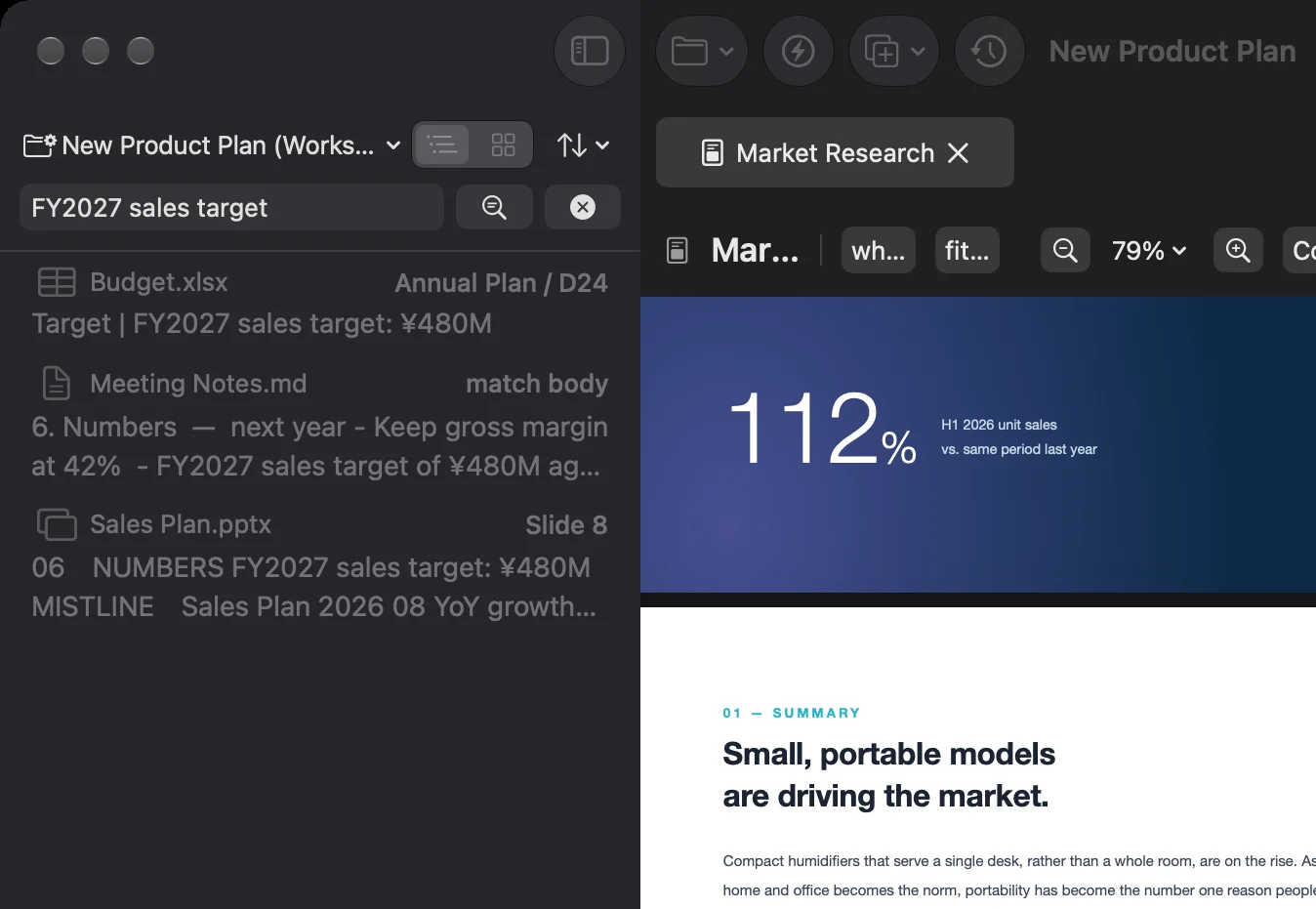The height and width of the screenshot is (909, 1316).
Task: Click the 'Small, portable models' heading
Action: coord(889,754)
